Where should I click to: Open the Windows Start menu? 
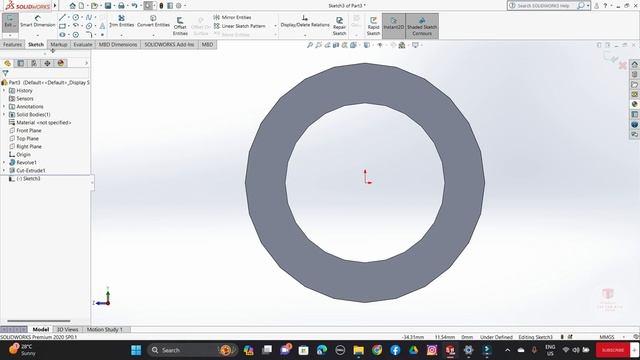pyautogui.click(x=136, y=350)
